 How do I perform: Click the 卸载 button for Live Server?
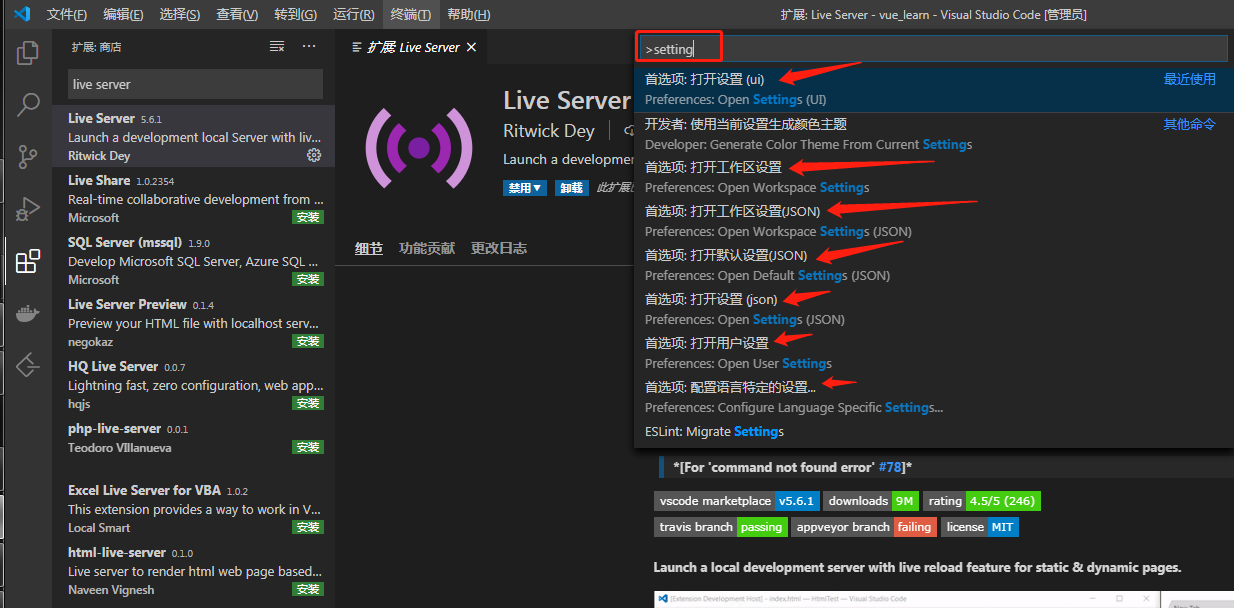pyautogui.click(x=571, y=188)
